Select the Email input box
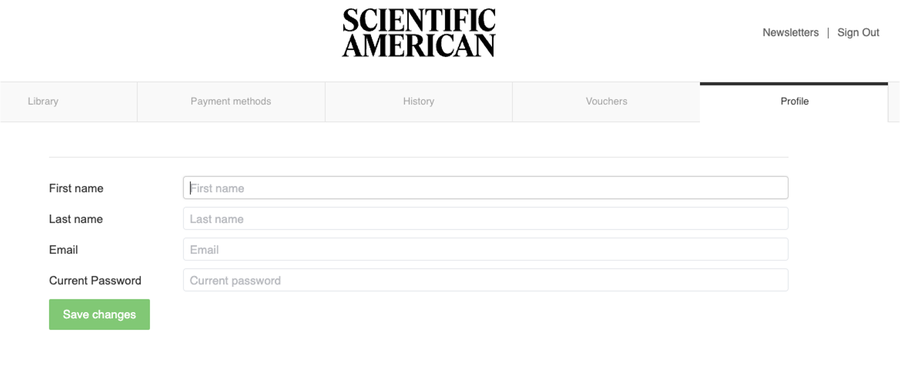This screenshot has width=900, height=376. pos(486,250)
